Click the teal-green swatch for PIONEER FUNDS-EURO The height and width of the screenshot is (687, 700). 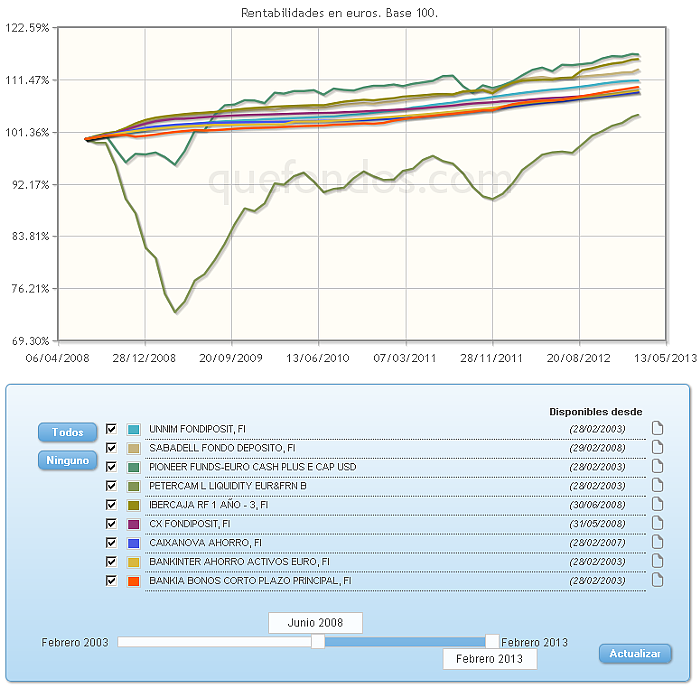coord(133,467)
